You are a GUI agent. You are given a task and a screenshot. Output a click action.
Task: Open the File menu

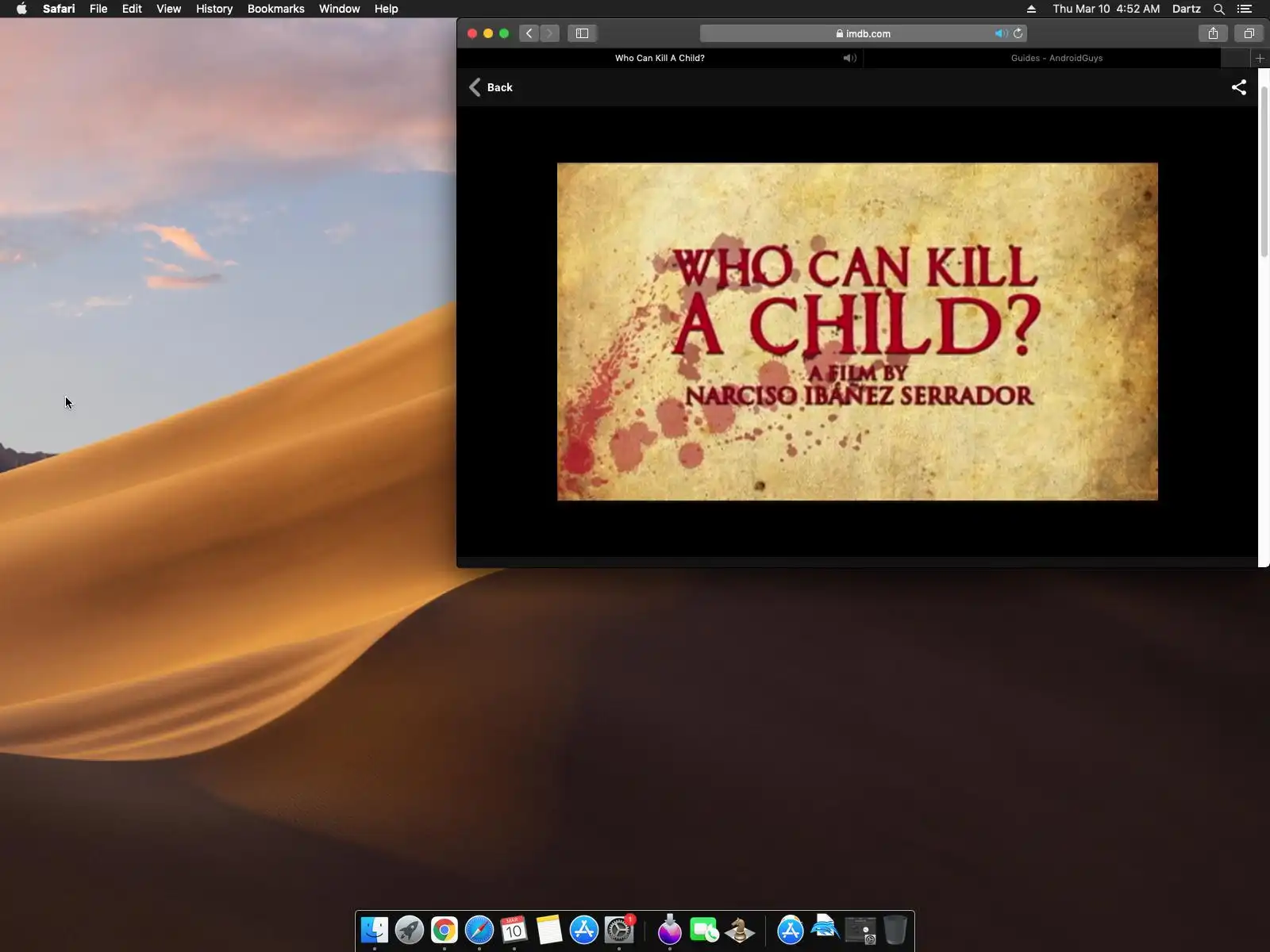(98, 9)
